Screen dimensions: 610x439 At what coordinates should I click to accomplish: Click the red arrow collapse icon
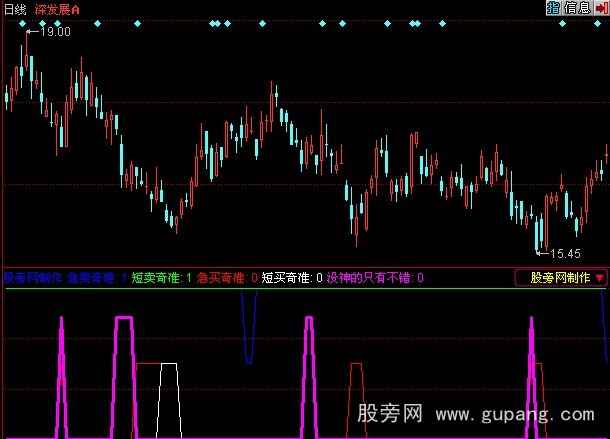(601, 7)
